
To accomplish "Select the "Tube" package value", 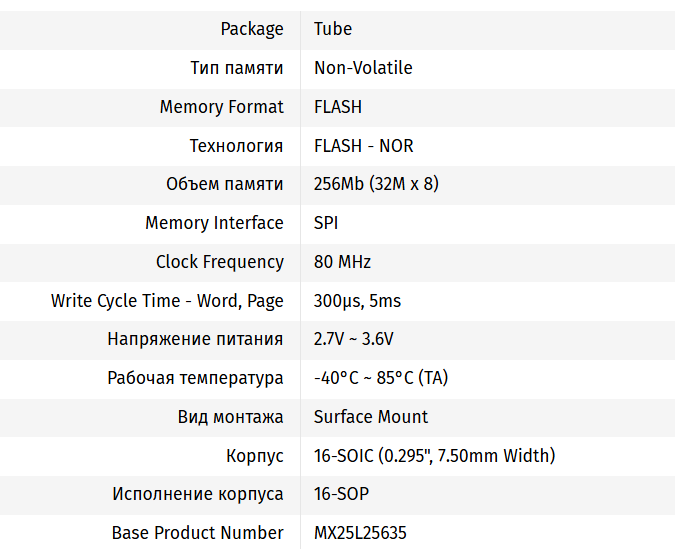I will point(333,29).
